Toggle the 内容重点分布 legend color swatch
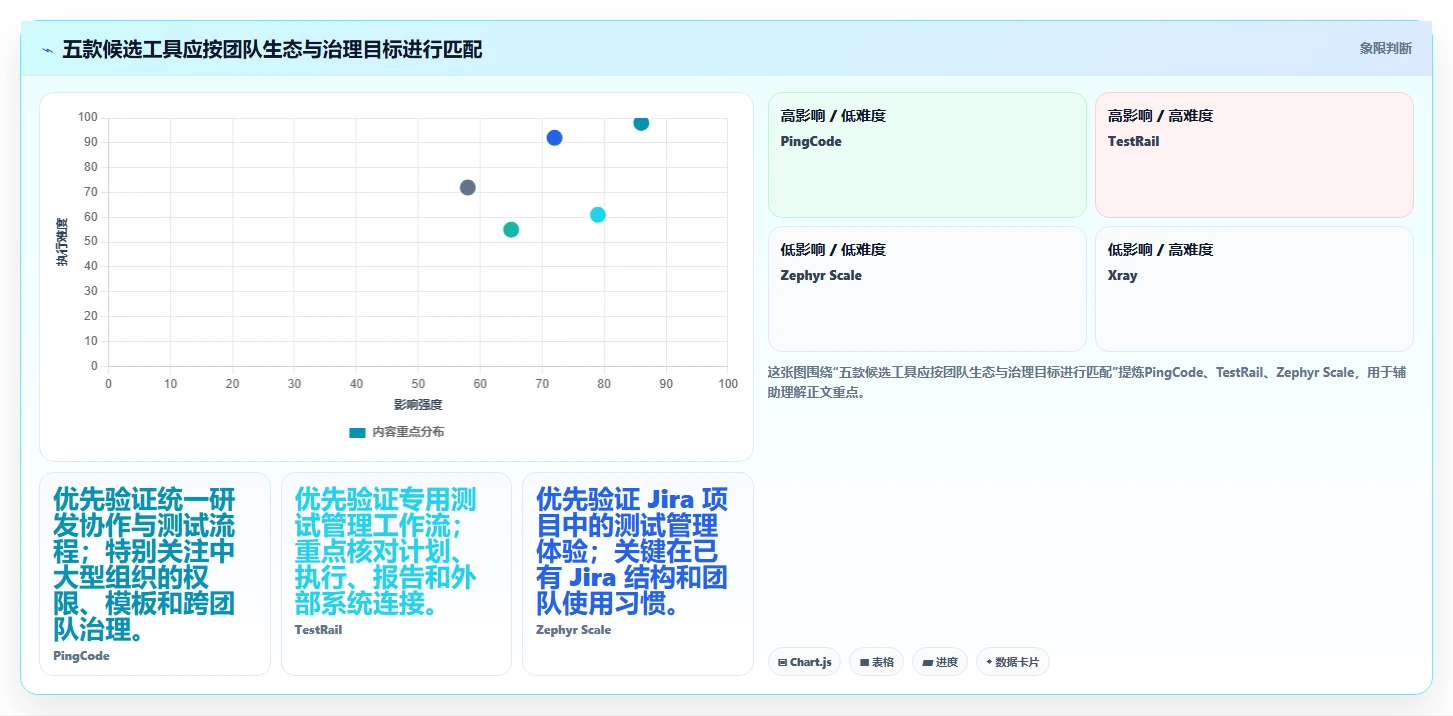The height and width of the screenshot is (716, 1453). point(357,432)
